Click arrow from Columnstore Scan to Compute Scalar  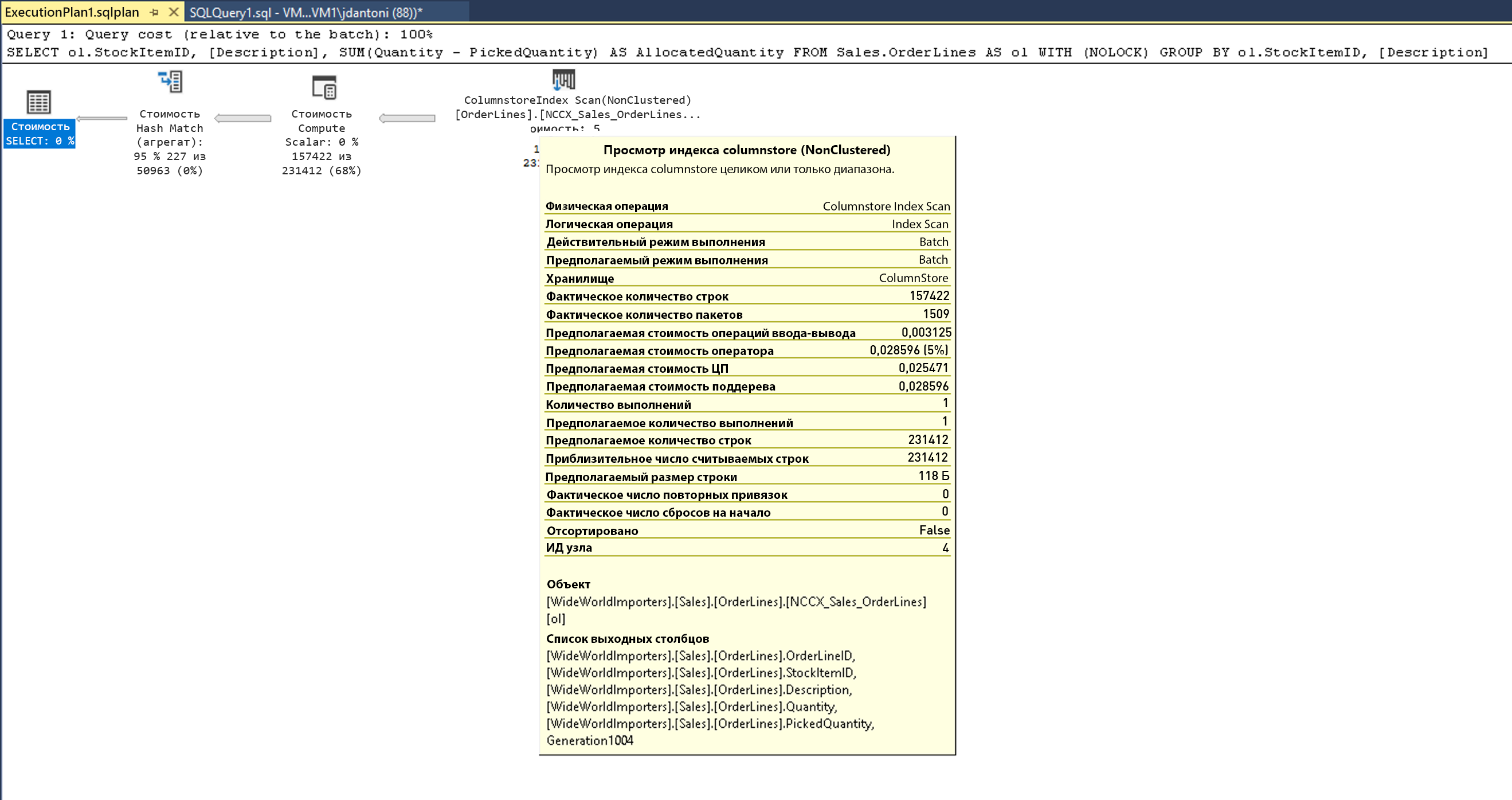click(x=407, y=119)
